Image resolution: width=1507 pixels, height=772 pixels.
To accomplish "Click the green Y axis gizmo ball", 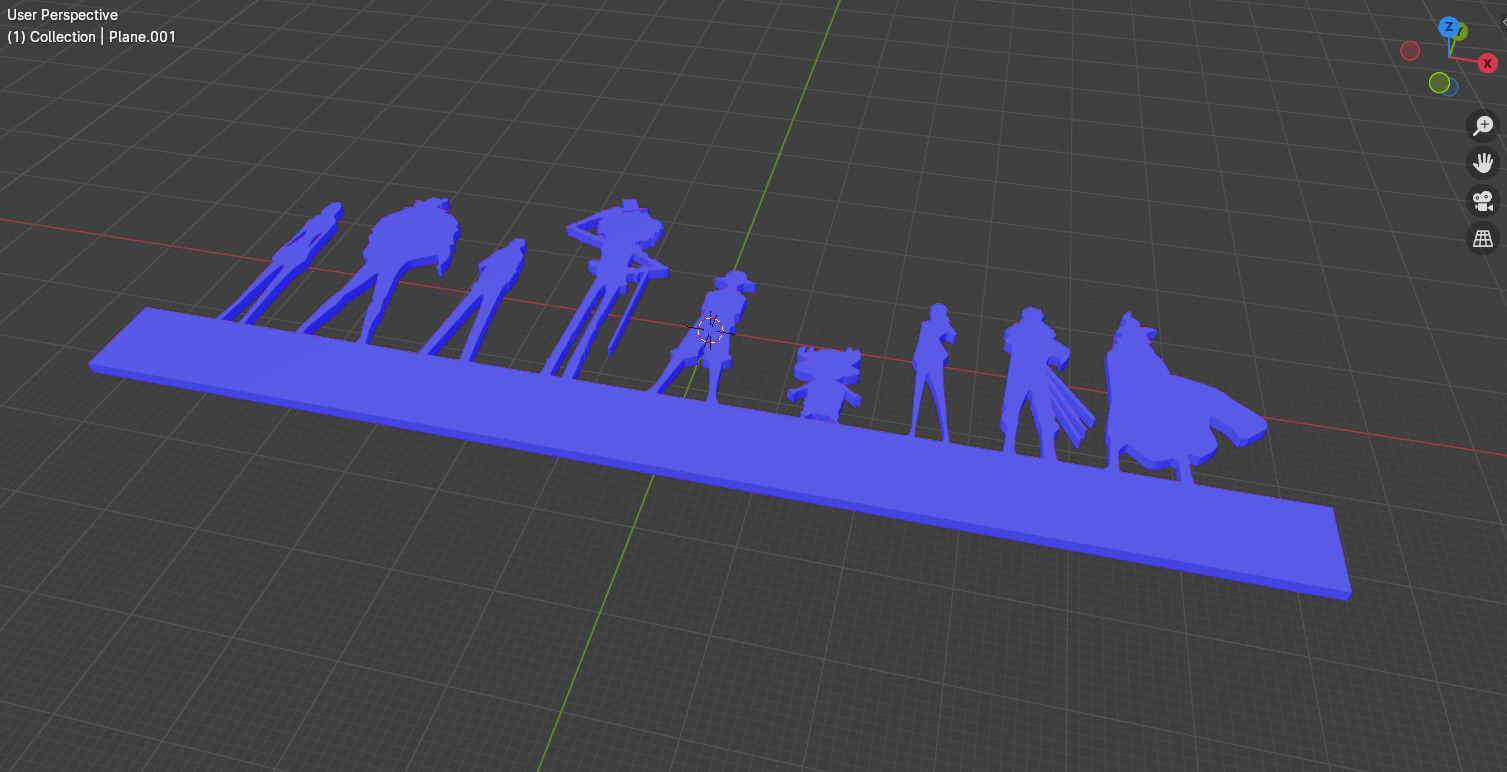I will click(1461, 32).
